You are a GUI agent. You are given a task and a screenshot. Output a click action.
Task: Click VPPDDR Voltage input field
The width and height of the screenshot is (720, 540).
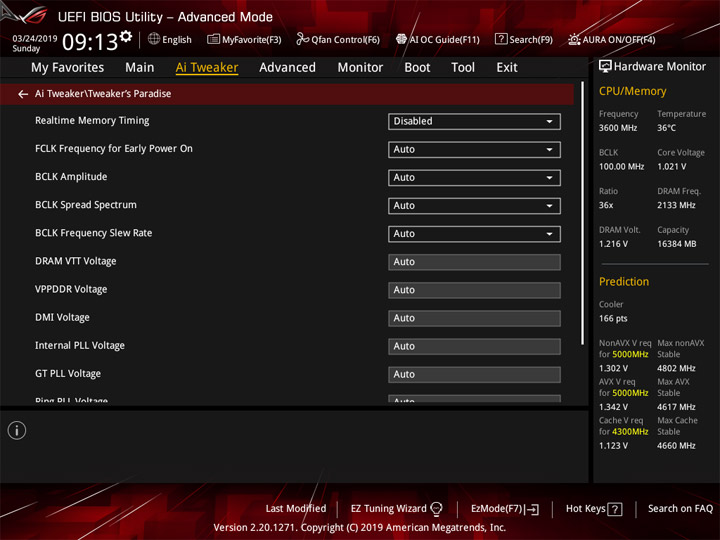point(474,290)
